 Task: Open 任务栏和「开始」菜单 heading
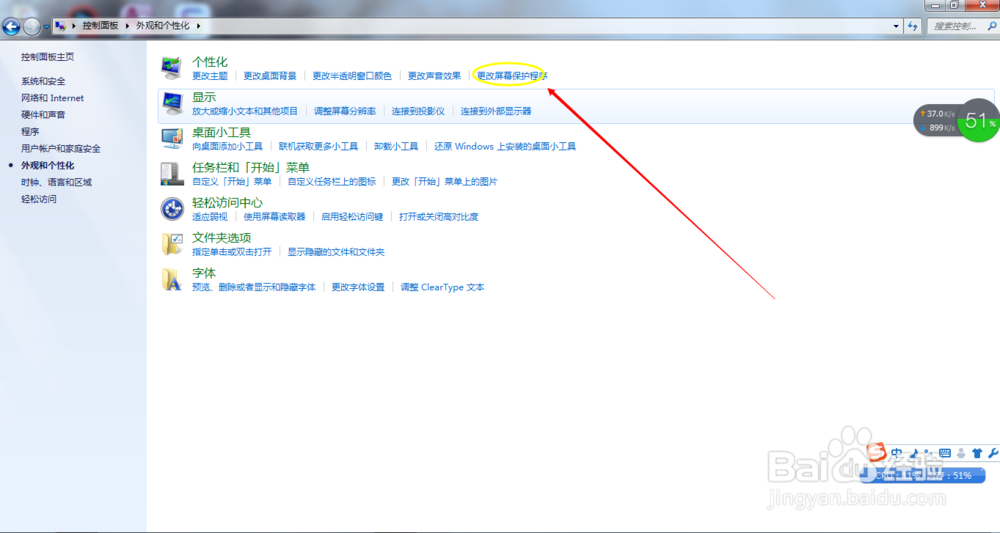coord(251,168)
